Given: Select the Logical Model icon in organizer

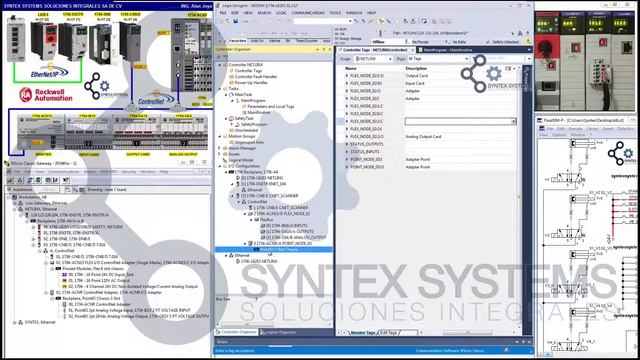Looking at the screenshot, I should 225,160.
